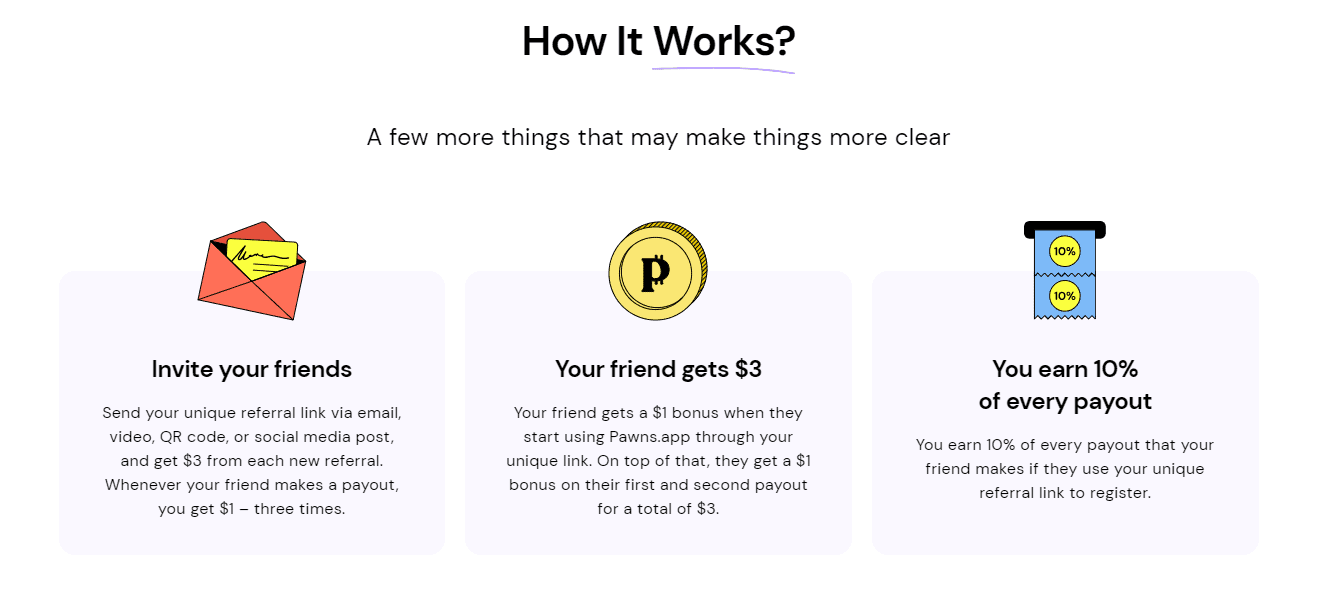The height and width of the screenshot is (600, 1318).
Task: Select the Invite your friends title
Action: coord(252,369)
